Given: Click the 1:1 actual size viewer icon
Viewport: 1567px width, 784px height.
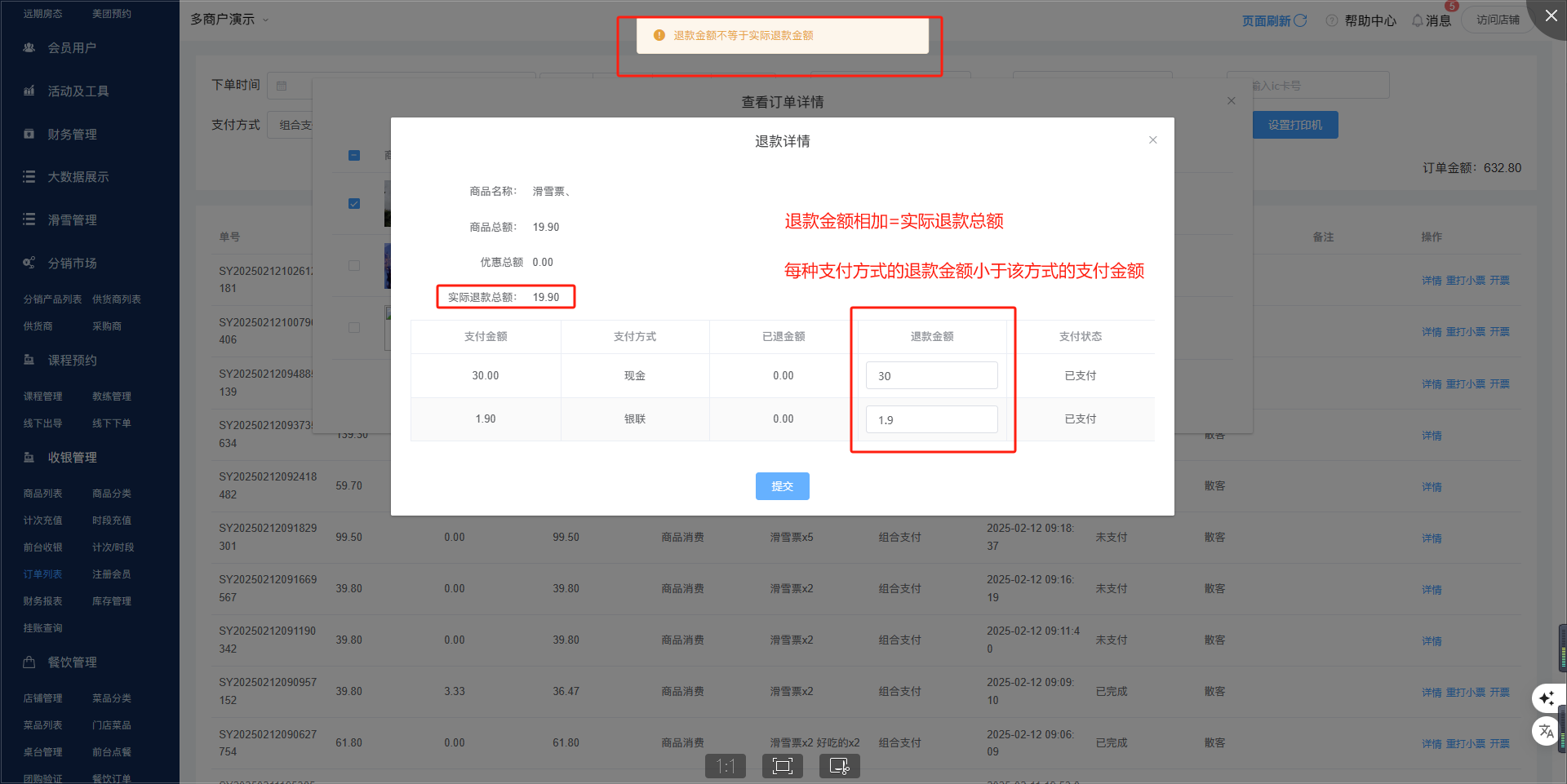Looking at the screenshot, I should 726,766.
